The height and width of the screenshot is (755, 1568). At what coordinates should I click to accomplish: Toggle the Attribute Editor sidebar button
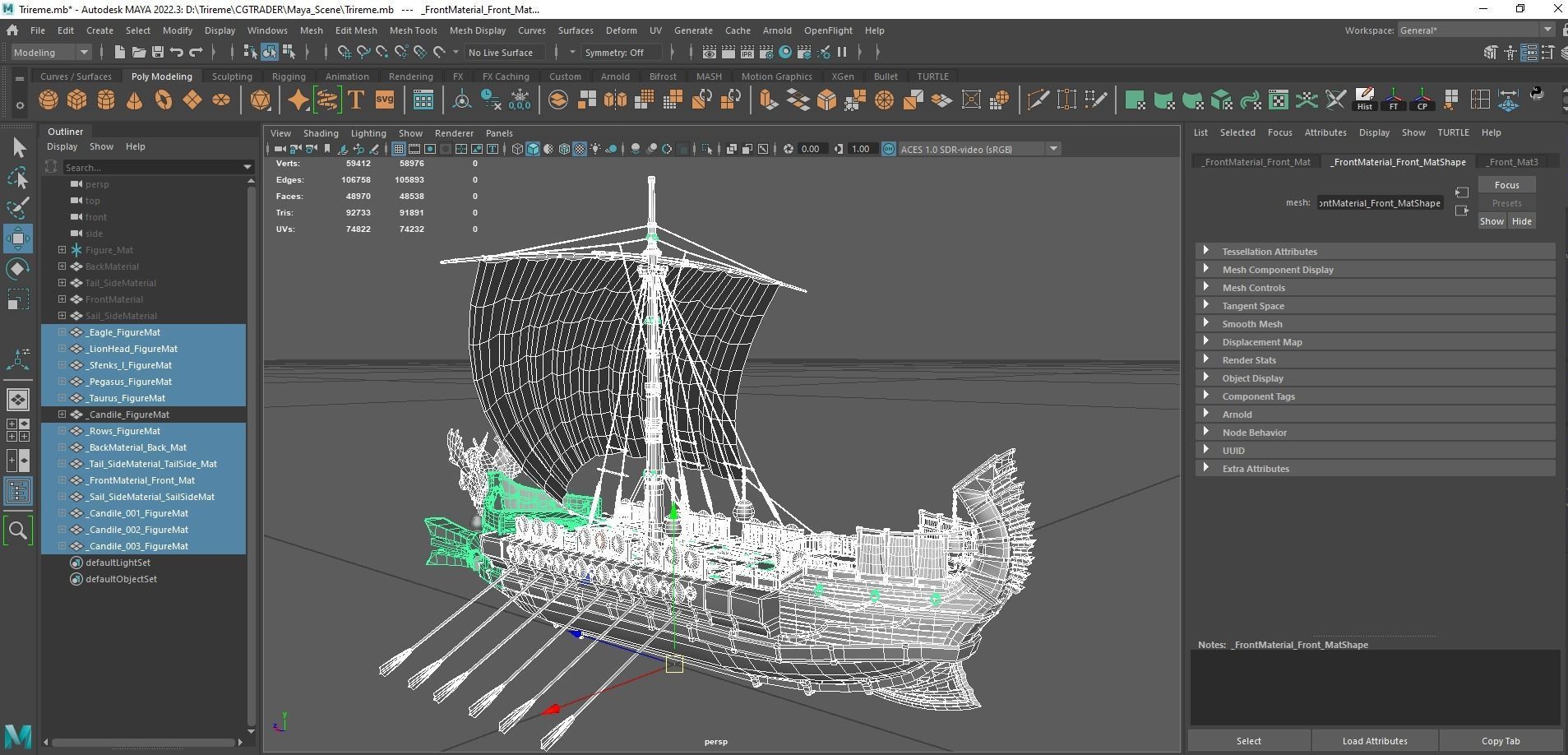point(1529,53)
